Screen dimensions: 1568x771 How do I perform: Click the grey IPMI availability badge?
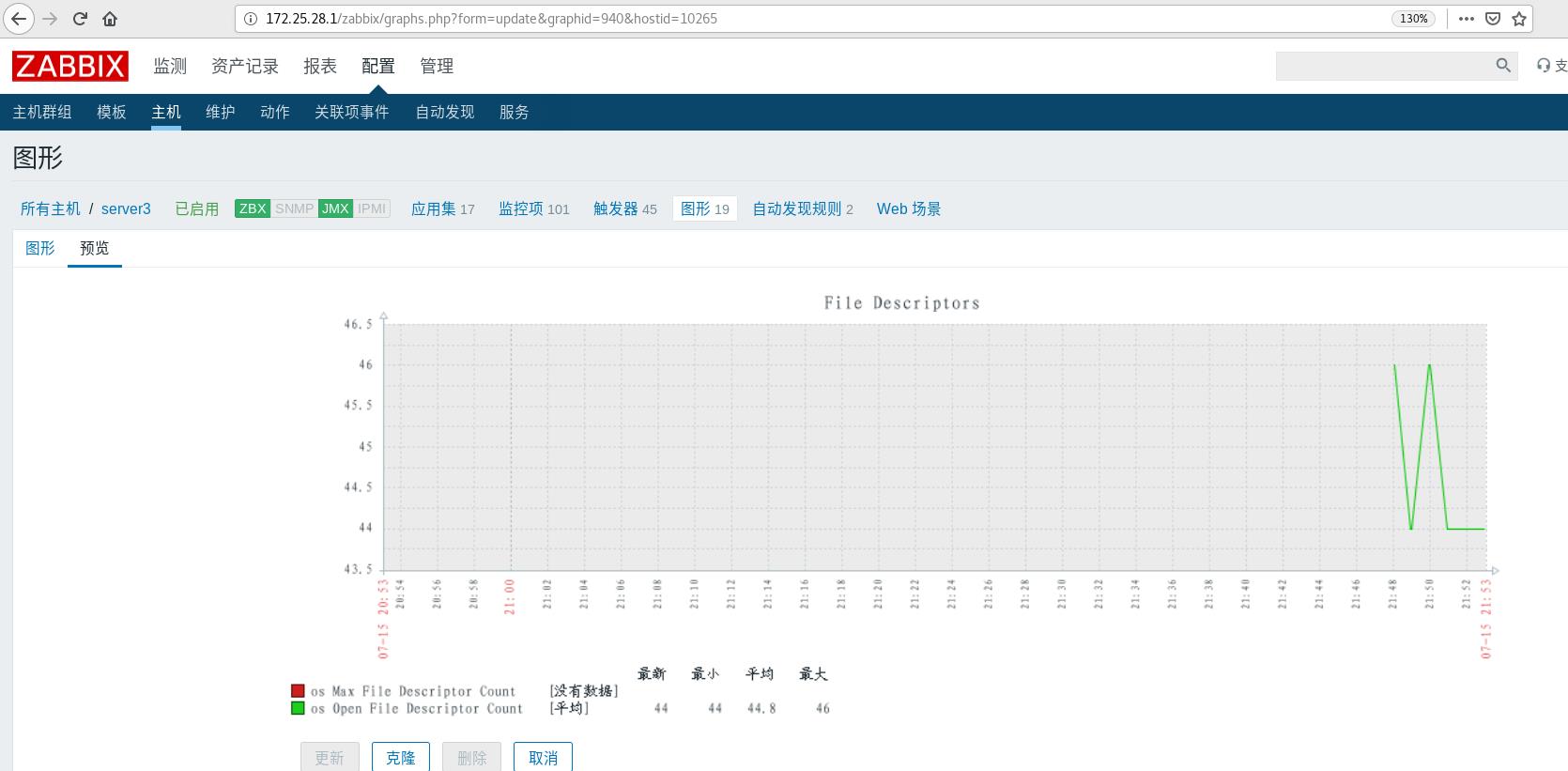(372, 208)
